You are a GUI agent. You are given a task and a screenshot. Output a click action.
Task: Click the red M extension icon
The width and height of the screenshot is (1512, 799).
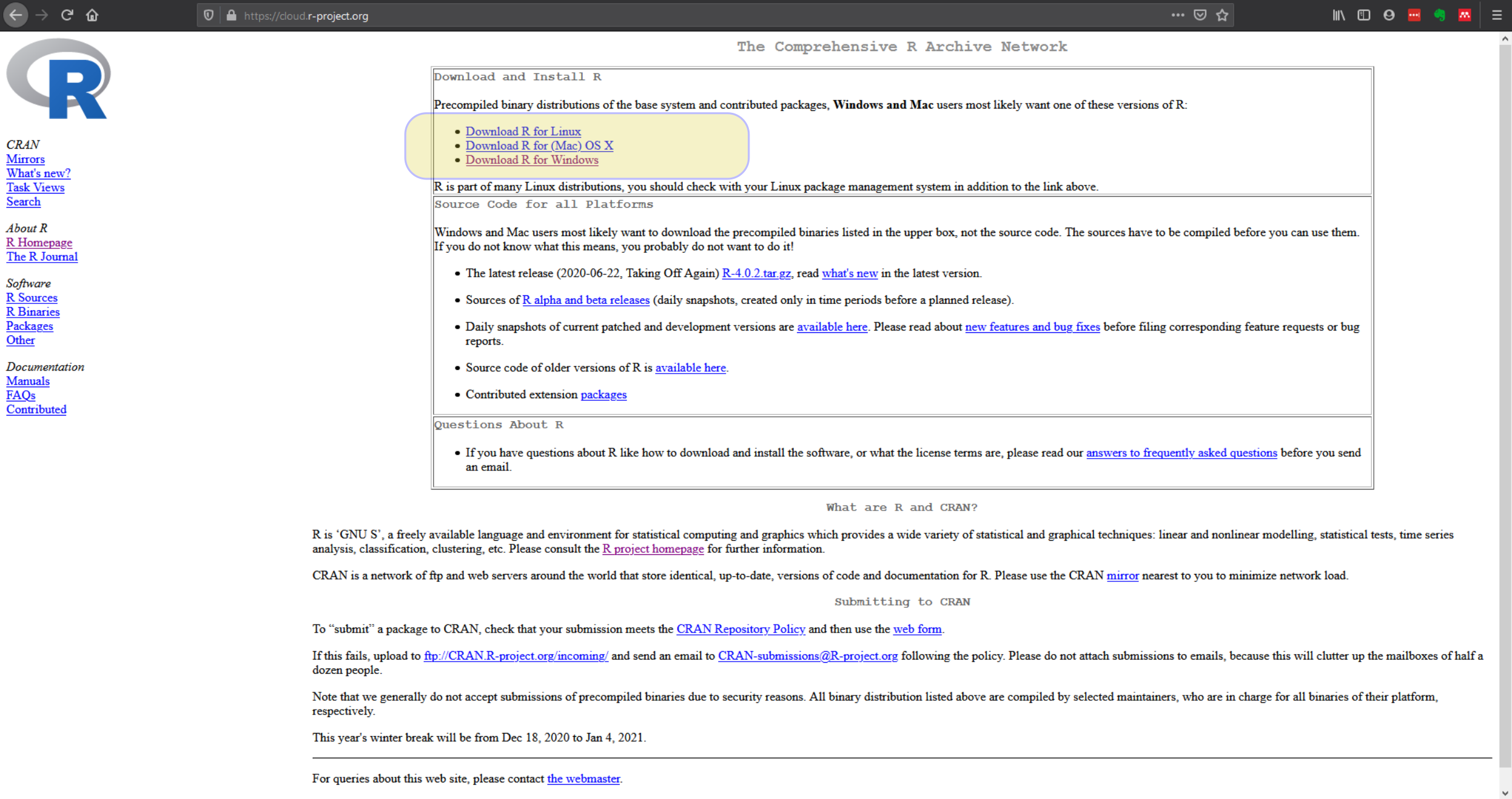(x=1464, y=15)
